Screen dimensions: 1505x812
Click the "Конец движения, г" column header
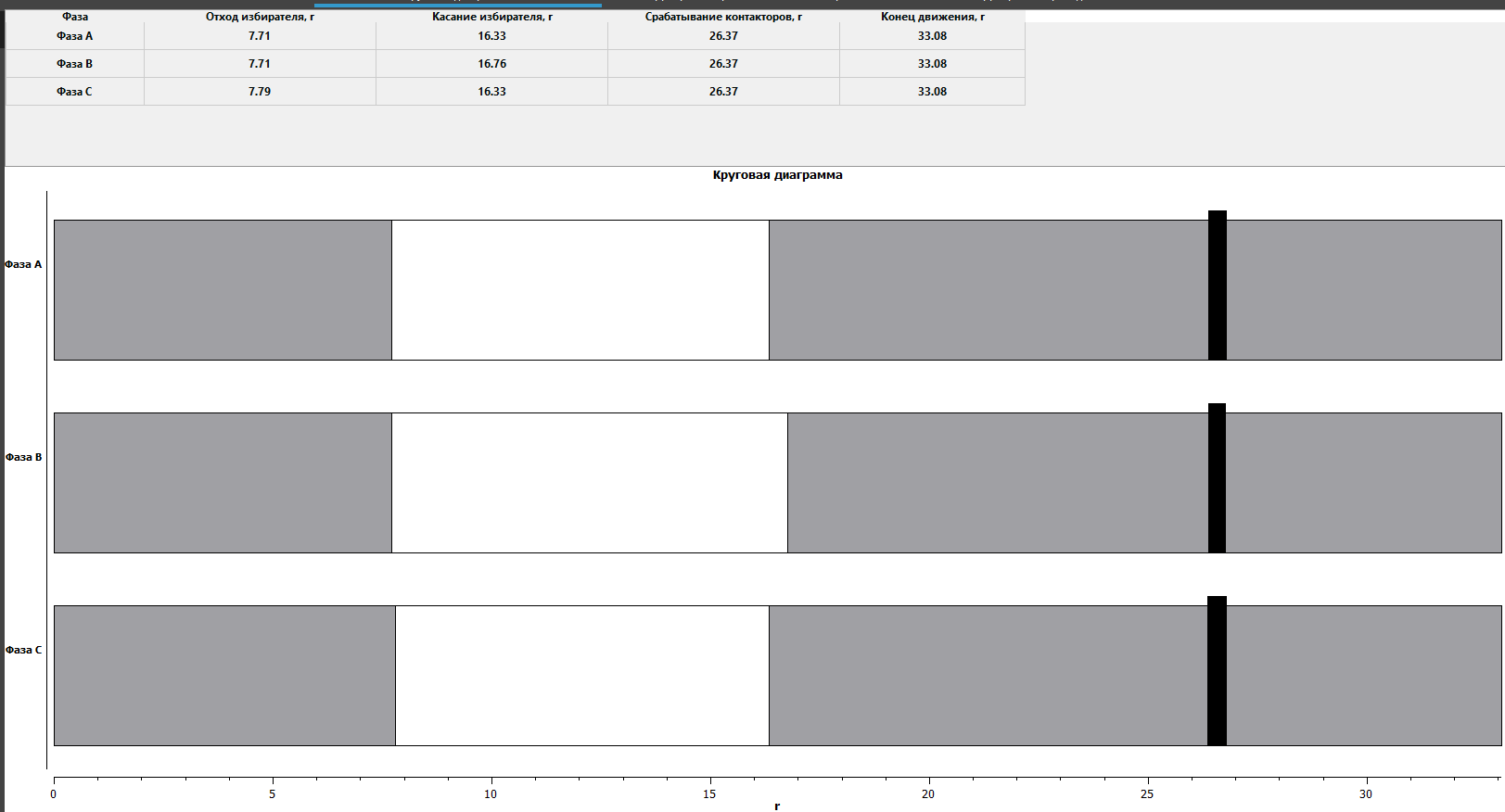coord(932,17)
